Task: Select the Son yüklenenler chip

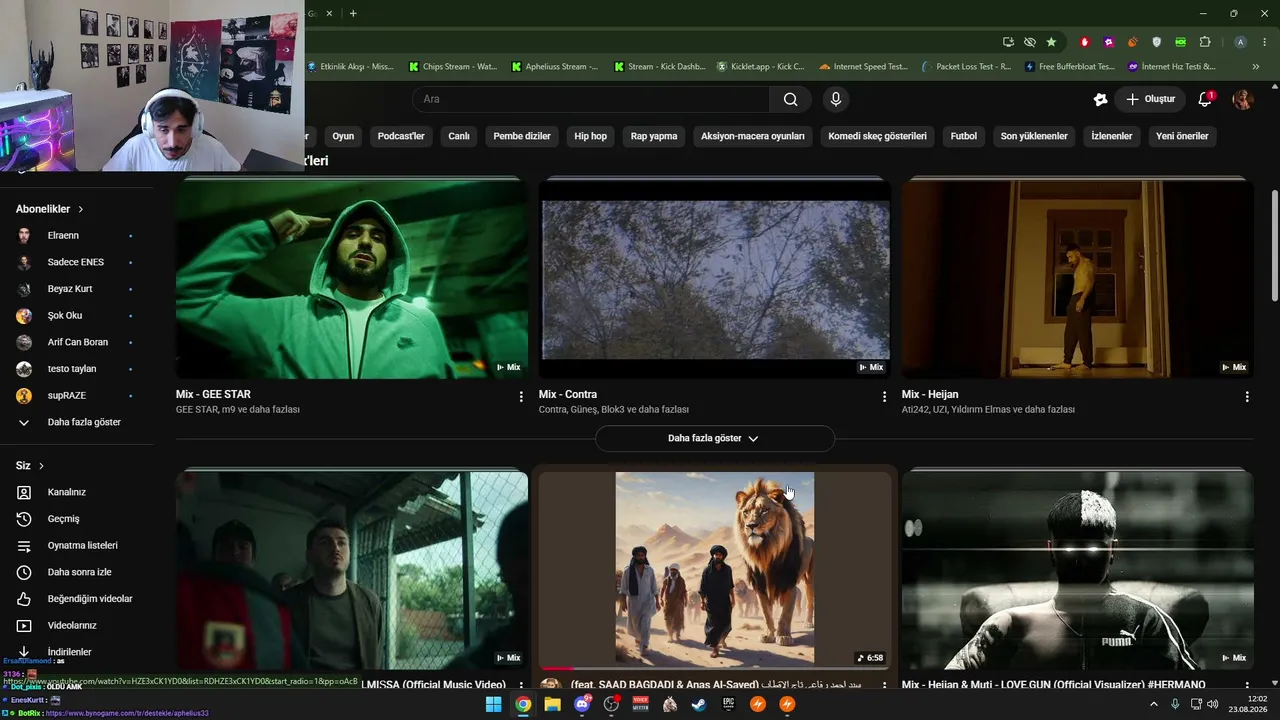Action: [x=1034, y=136]
